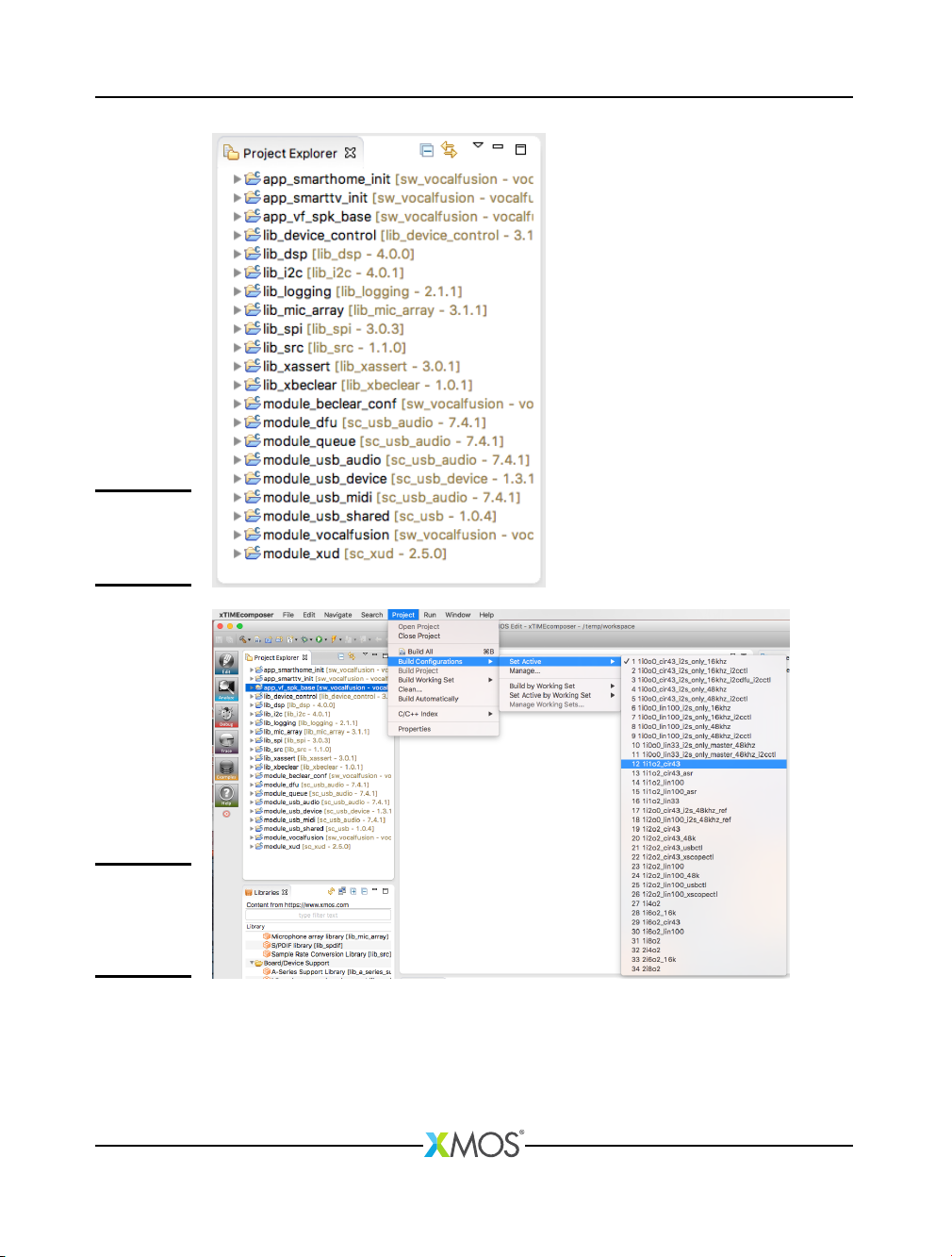This screenshot has height=1257, width=952.
Task: Click lib_dsp folder icon in enlarged Project Explorer
Action: coord(253,254)
